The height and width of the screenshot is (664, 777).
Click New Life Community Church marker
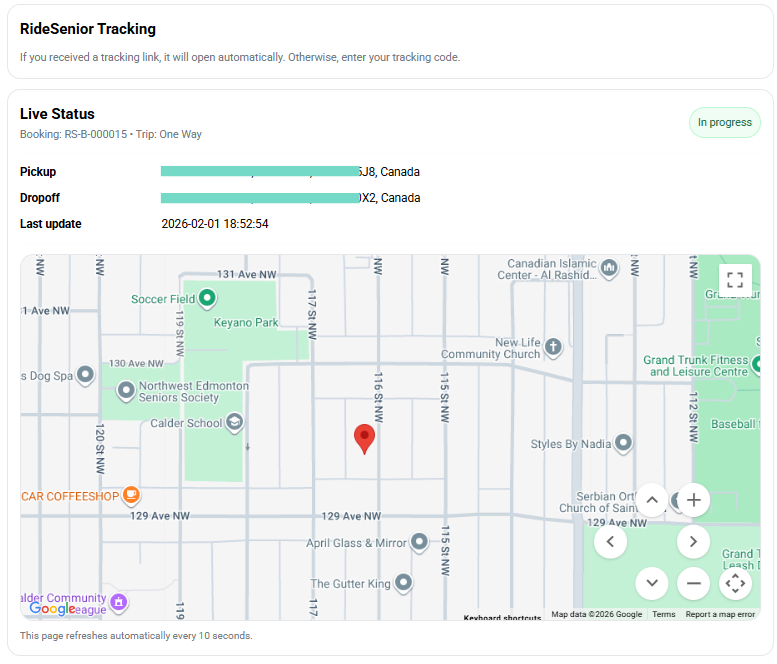[x=553, y=346]
